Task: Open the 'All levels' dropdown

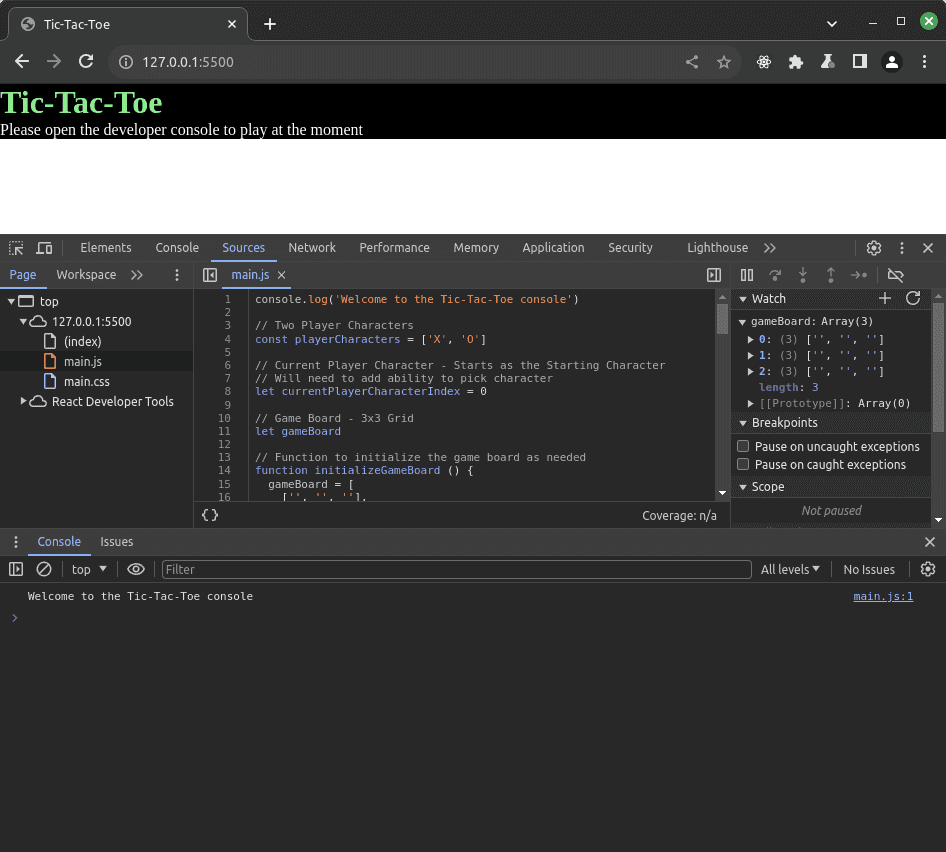Action: (x=790, y=569)
